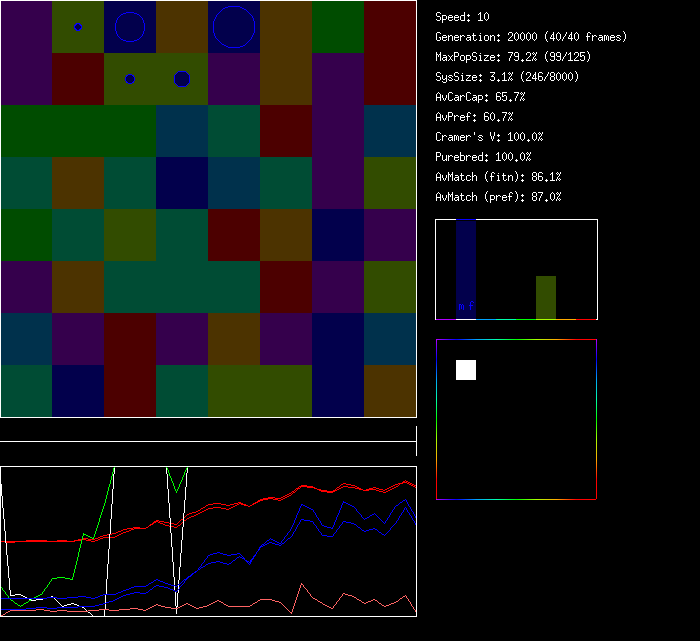
Task: Click the Speed: 10 readout
Action: pyautogui.click(x=463, y=17)
